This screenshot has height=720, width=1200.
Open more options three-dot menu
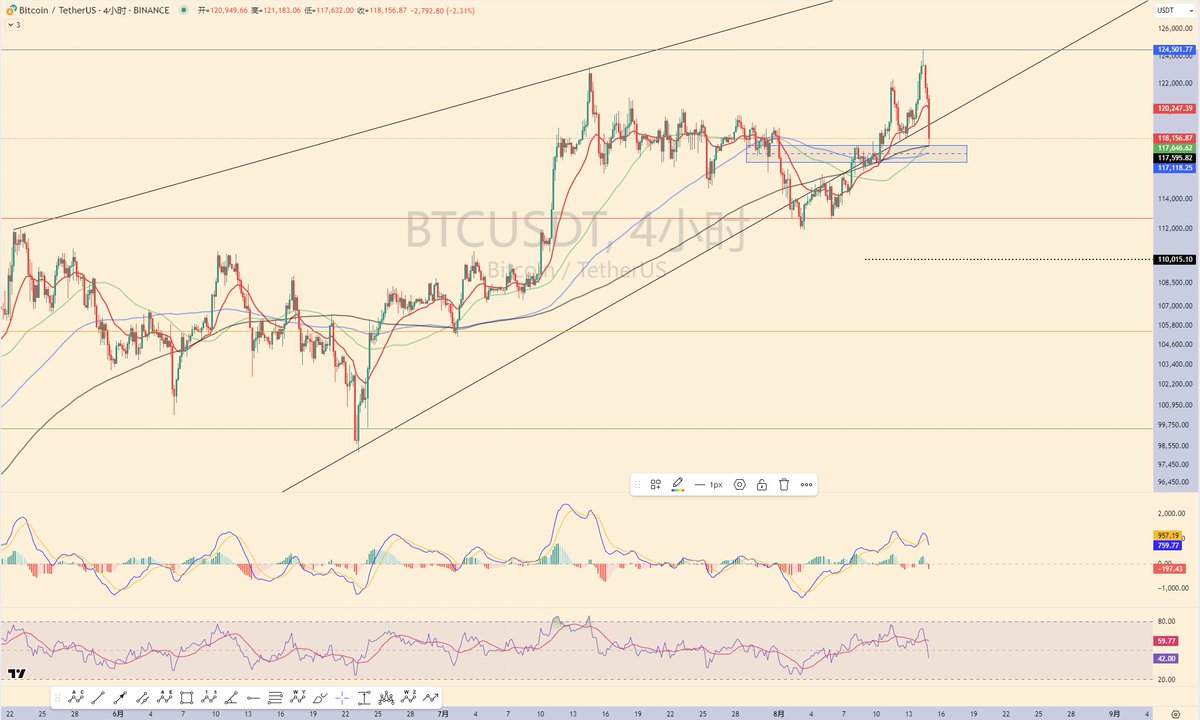(807, 484)
